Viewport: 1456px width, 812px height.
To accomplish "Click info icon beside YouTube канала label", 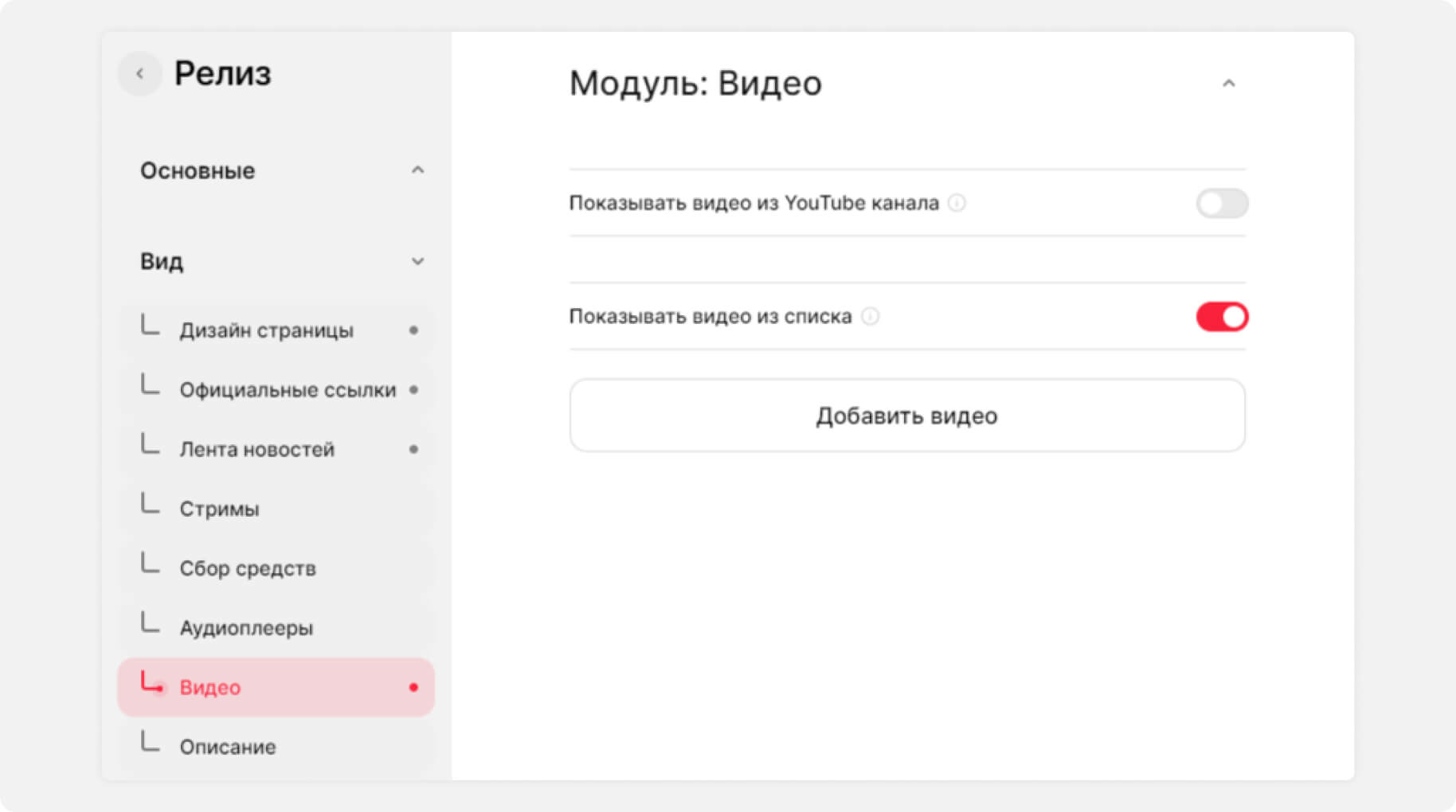I will 957,203.
